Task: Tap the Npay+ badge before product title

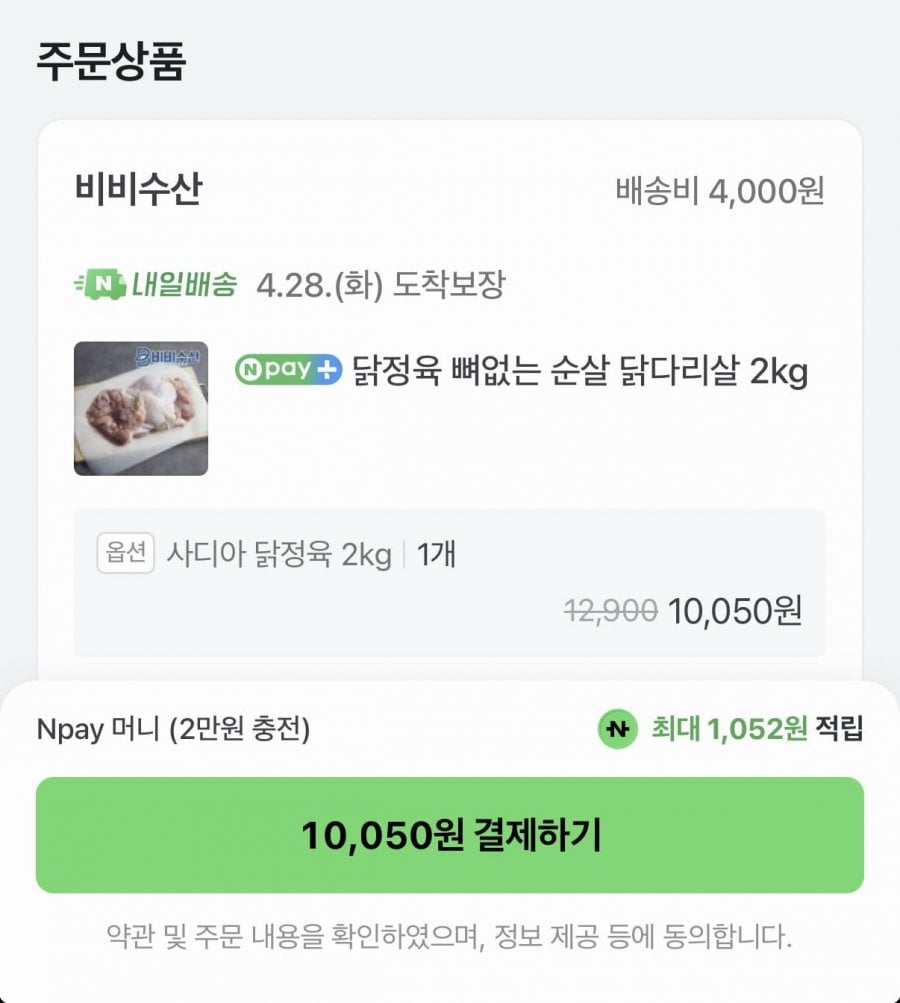Action: click(288, 370)
